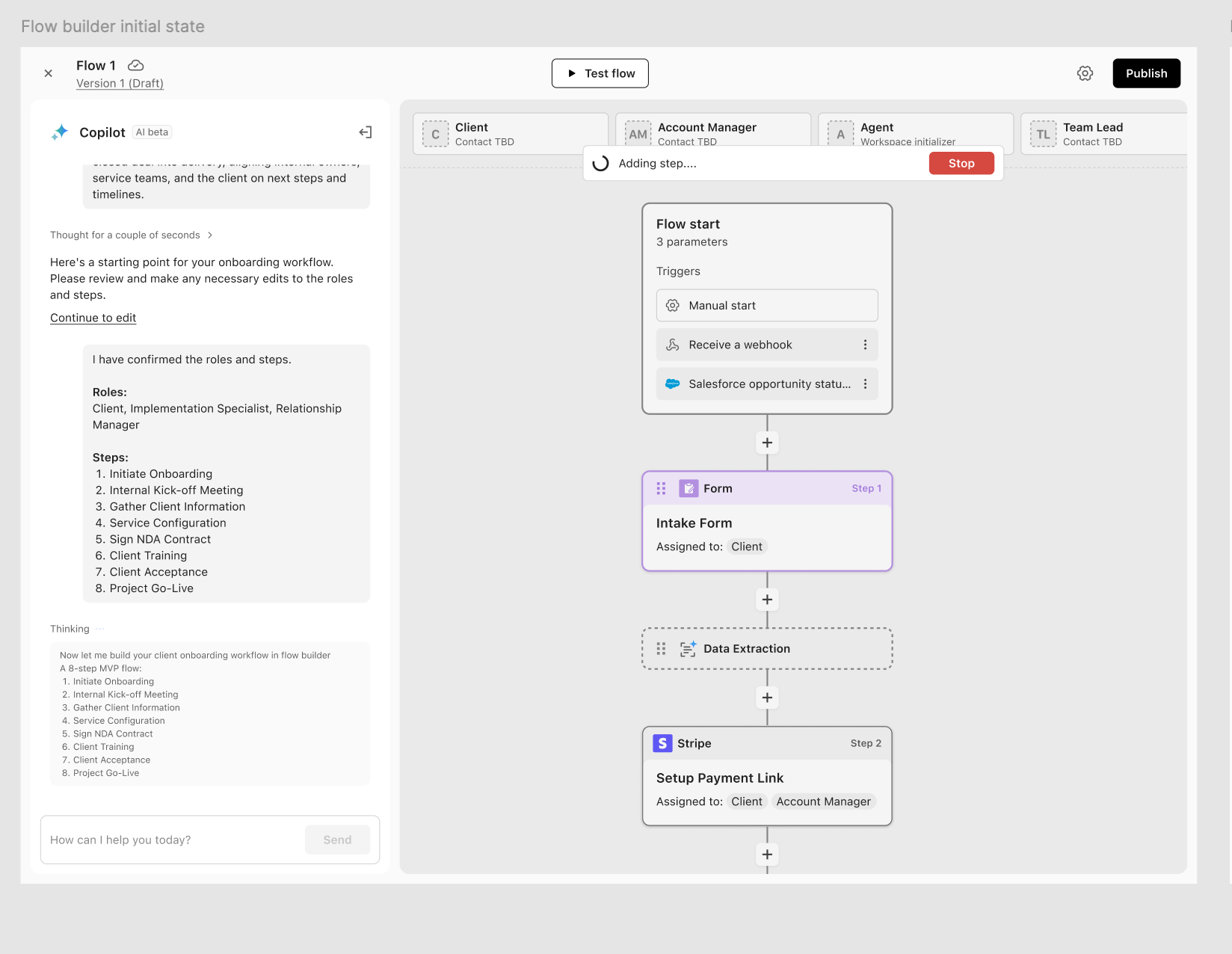Select the Agent role card
1232x954 pixels.
(x=916, y=129)
